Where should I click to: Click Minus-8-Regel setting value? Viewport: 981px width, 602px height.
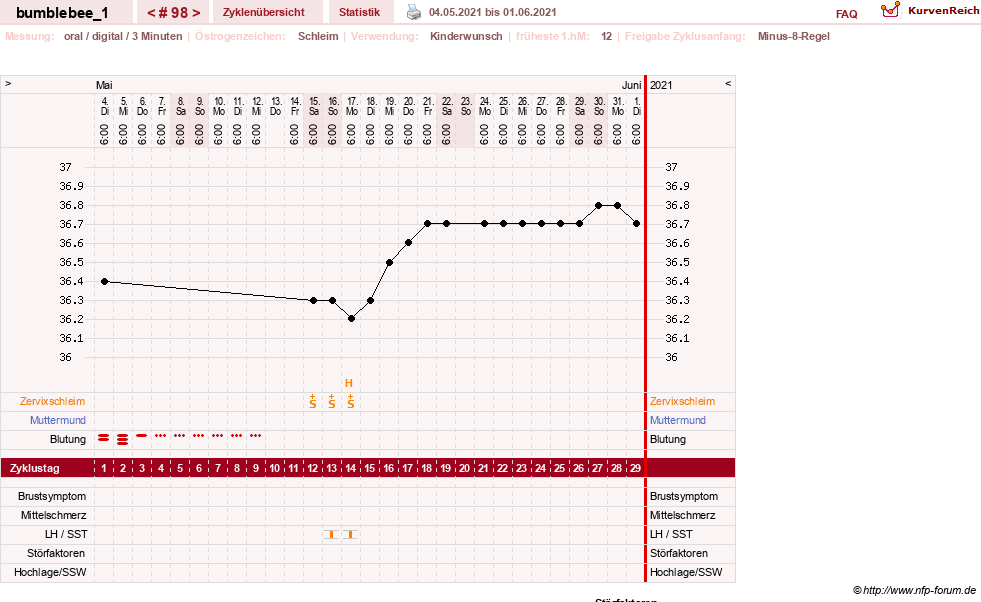(793, 36)
